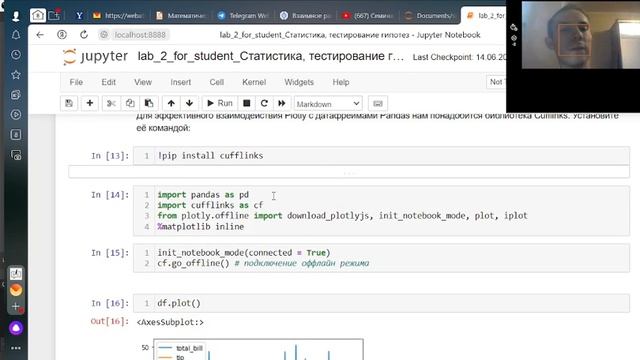Paste cells below icon in toolbar
The height and width of the screenshot is (360, 640).
[x=149, y=103]
